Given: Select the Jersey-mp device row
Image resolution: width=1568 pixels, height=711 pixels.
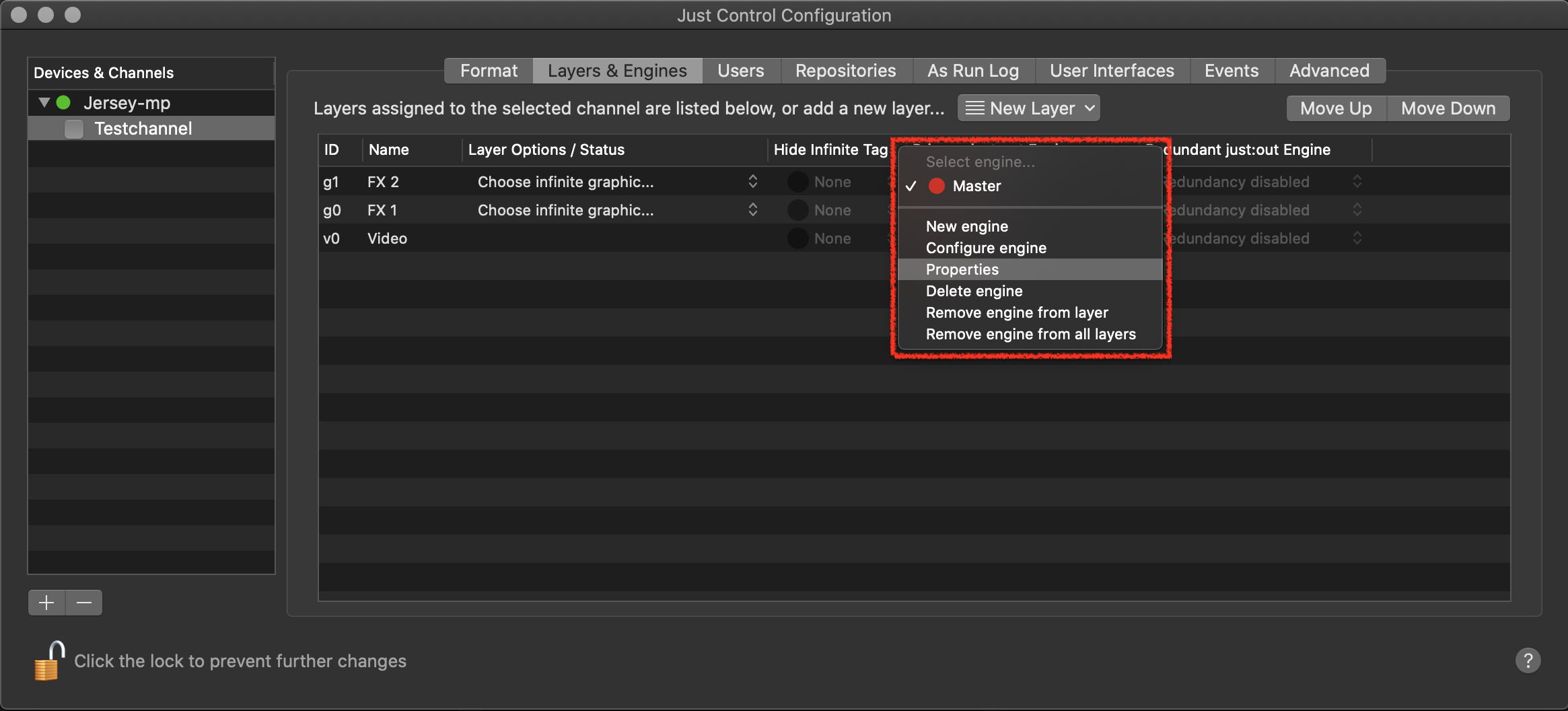Looking at the screenshot, I should click(151, 103).
